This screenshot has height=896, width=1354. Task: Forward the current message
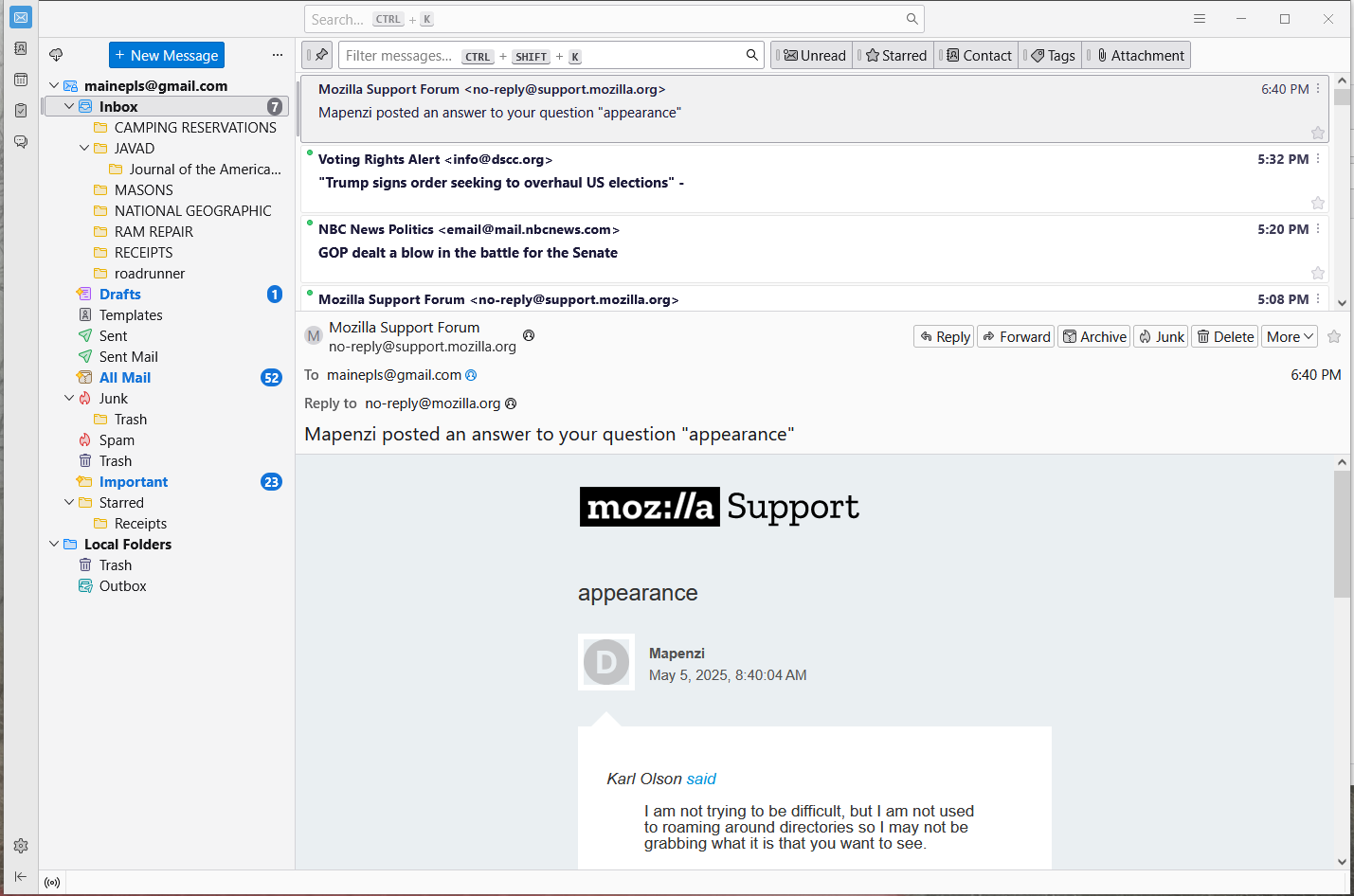pyautogui.click(x=1016, y=336)
